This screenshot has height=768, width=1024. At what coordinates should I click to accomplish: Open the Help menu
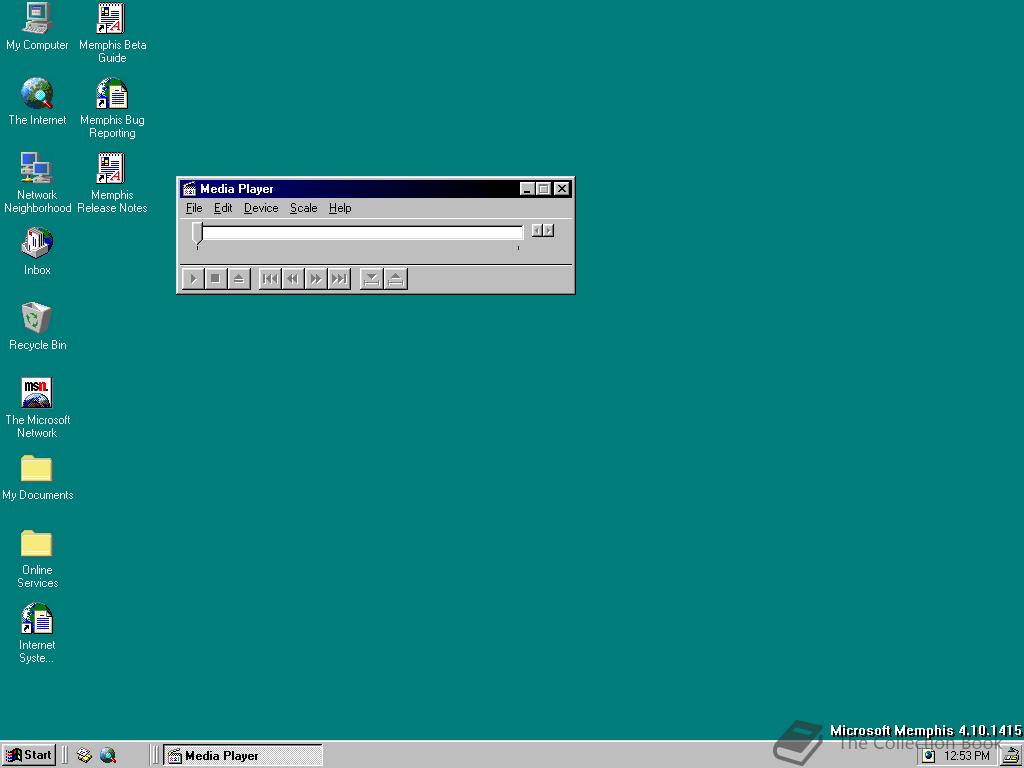coord(340,208)
